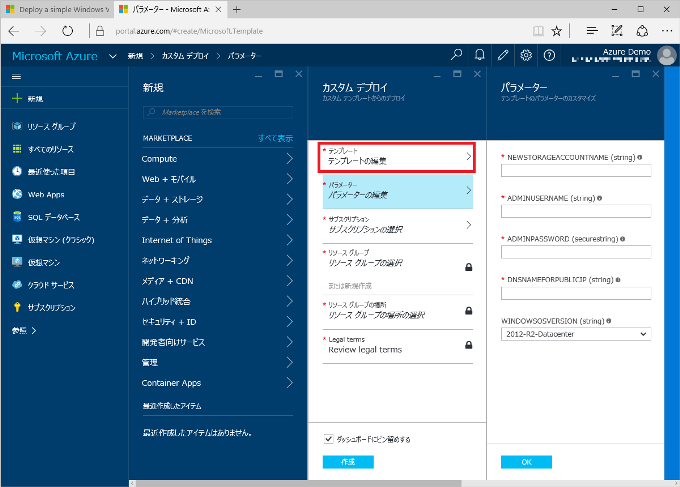The height and width of the screenshot is (487, 680).
Task: Click the OK button in parameters blade
Action: pos(526,462)
